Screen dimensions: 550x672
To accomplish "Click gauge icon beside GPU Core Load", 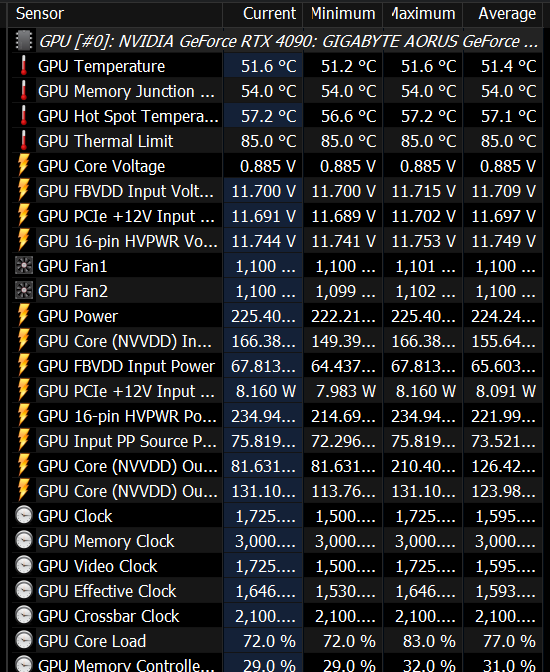I will click(x=24, y=641).
